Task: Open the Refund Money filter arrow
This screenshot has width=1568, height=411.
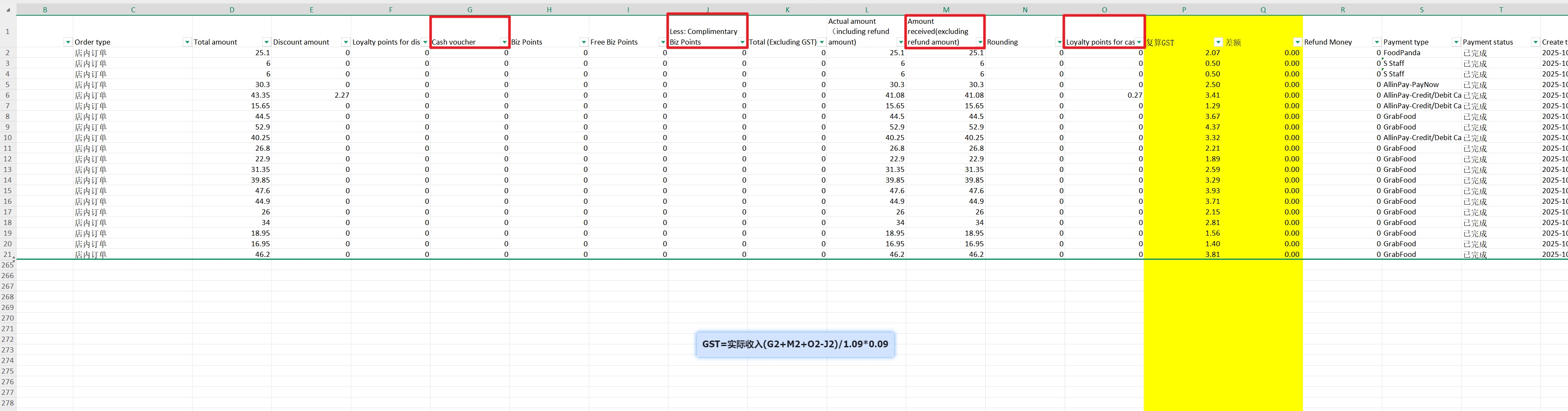Action: tap(1376, 42)
